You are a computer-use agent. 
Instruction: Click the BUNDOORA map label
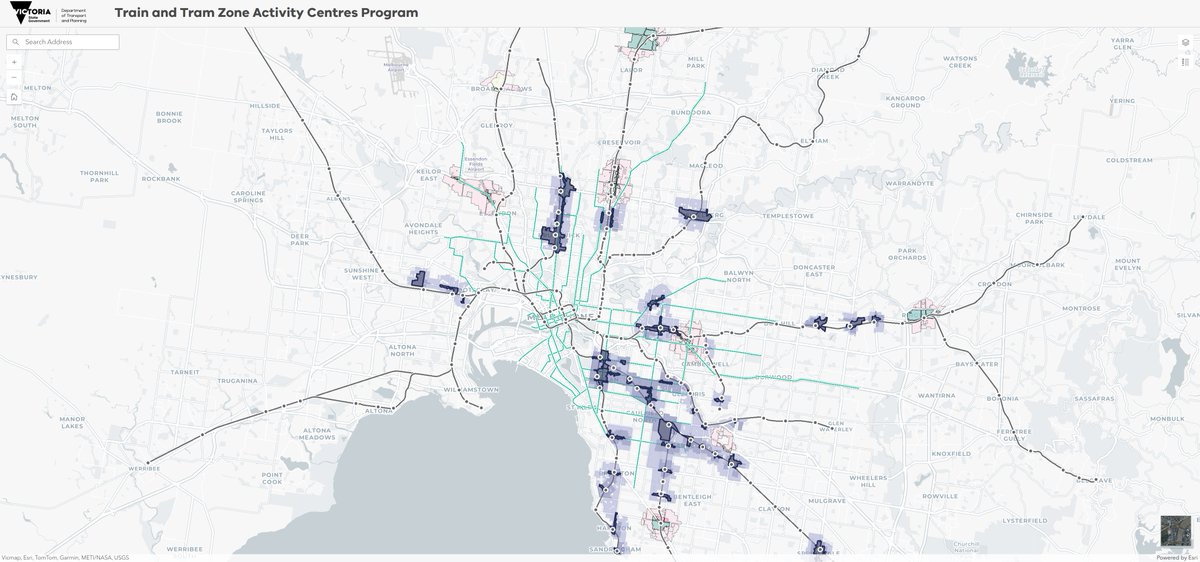click(x=690, y=112)
